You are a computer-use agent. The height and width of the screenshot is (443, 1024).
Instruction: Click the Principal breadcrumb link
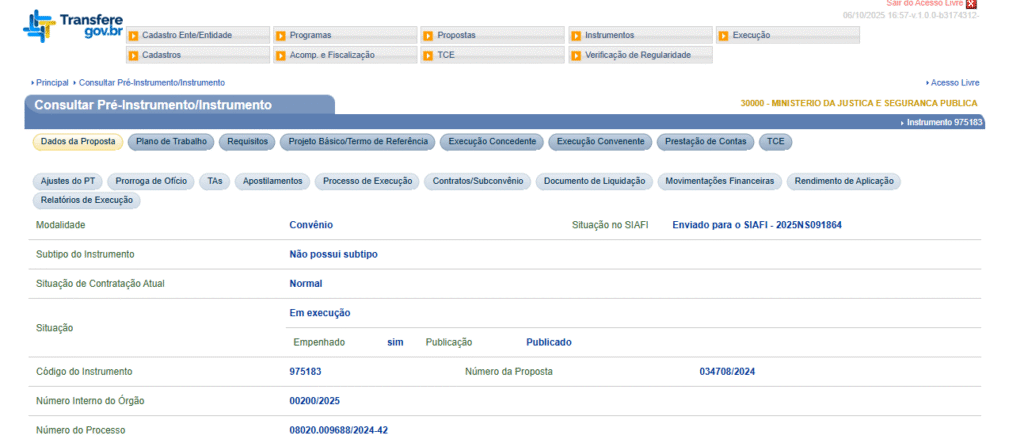[x=52, y=82]
